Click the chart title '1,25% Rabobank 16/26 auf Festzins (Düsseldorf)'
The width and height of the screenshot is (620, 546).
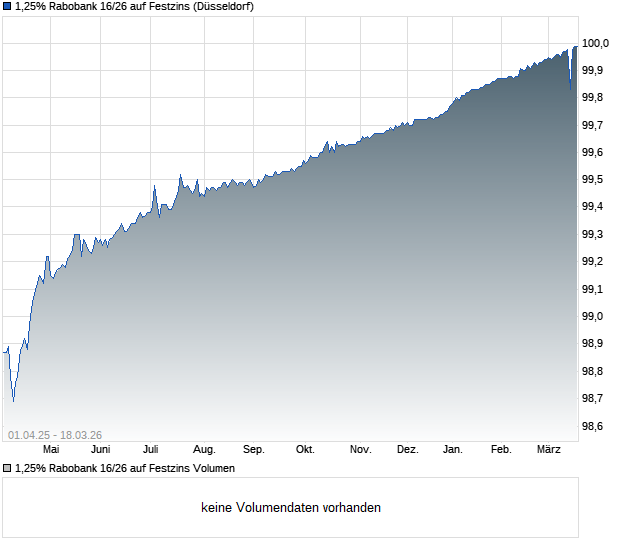(x=133, y=7)
